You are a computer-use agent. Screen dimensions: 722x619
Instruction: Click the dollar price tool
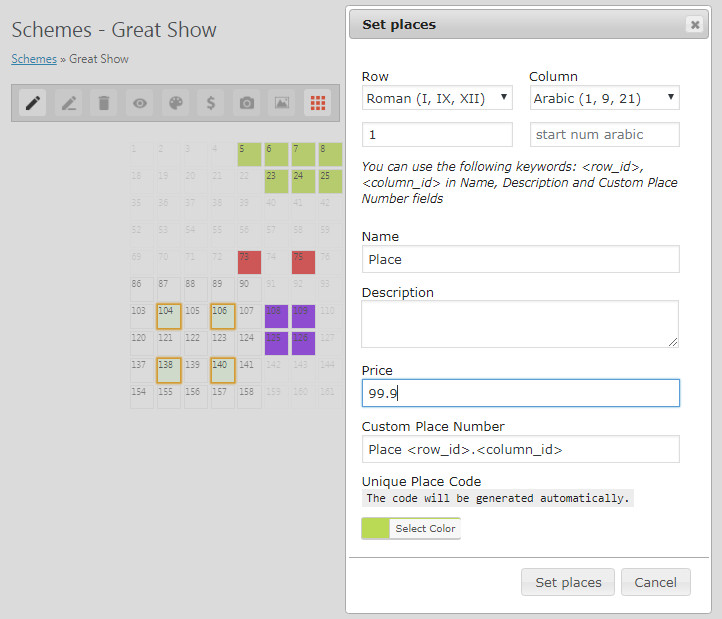pyautogui.click(x=210, y=103)
